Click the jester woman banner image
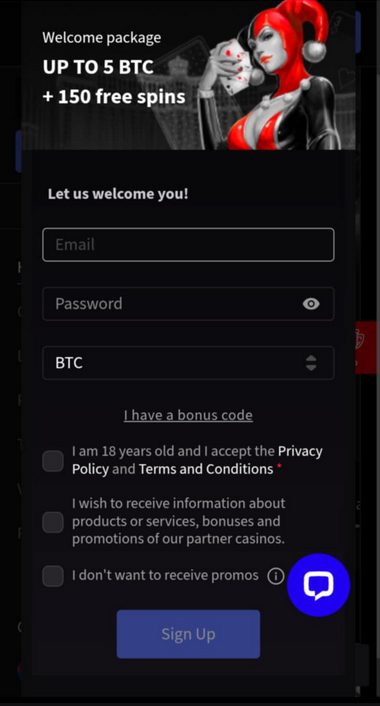 pyautogui.click(x=270, y=74)
